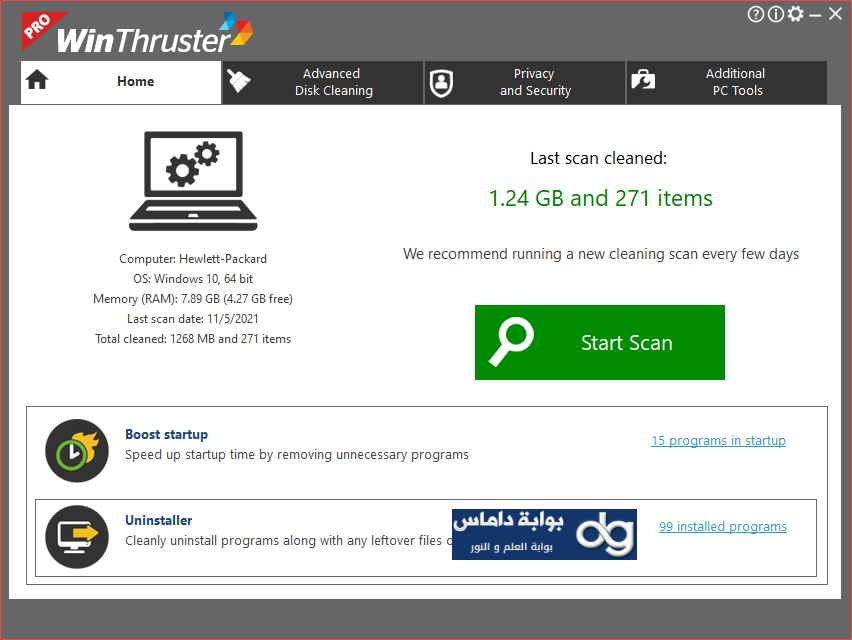Click the scan recommendation sentence
The image size is (852, 640).
coord(601,254)
